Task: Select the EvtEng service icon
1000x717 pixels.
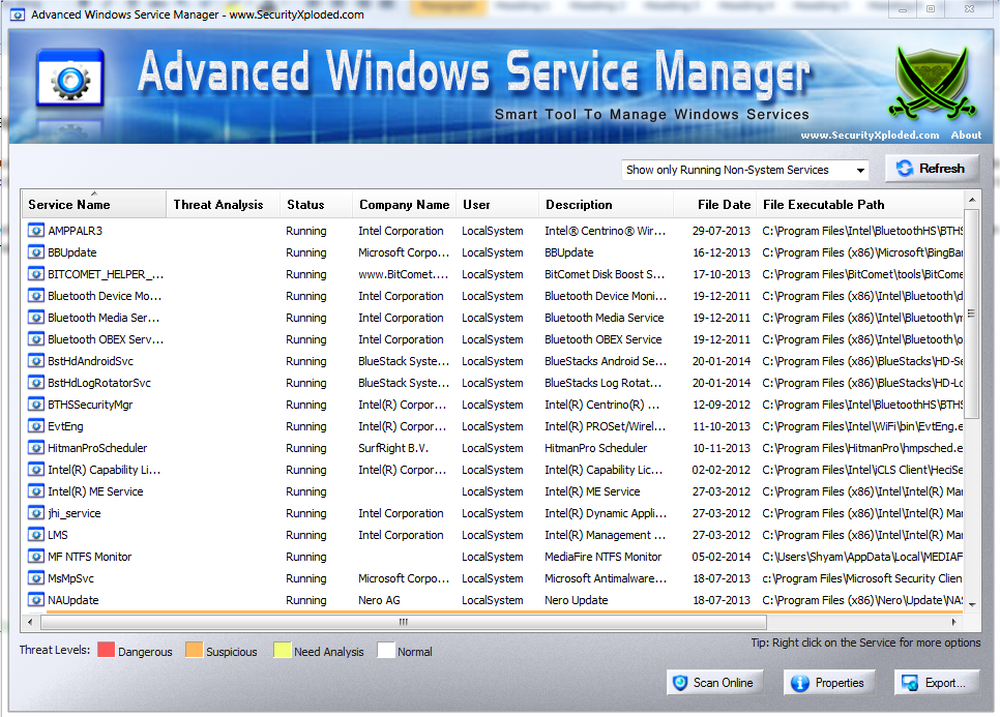Action: coord(36,425)
